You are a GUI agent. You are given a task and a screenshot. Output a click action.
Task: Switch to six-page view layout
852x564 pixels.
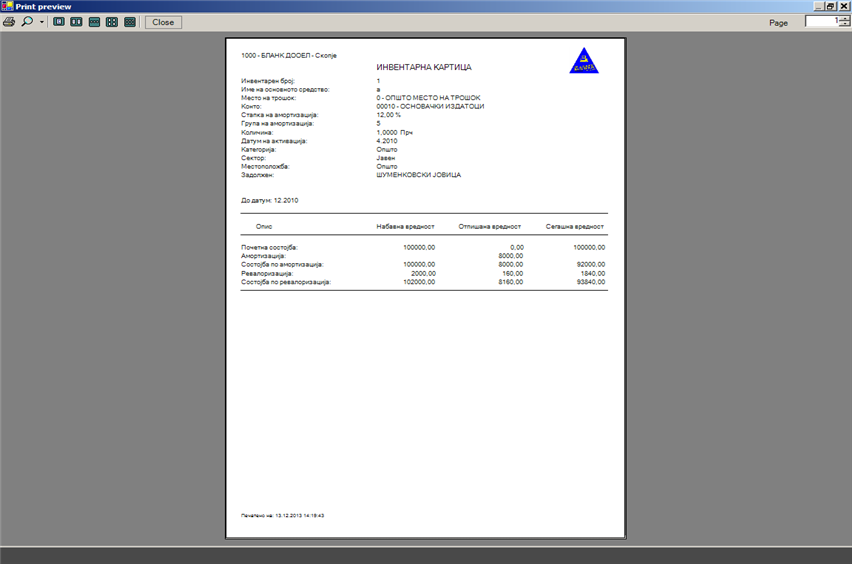(130, 21)
